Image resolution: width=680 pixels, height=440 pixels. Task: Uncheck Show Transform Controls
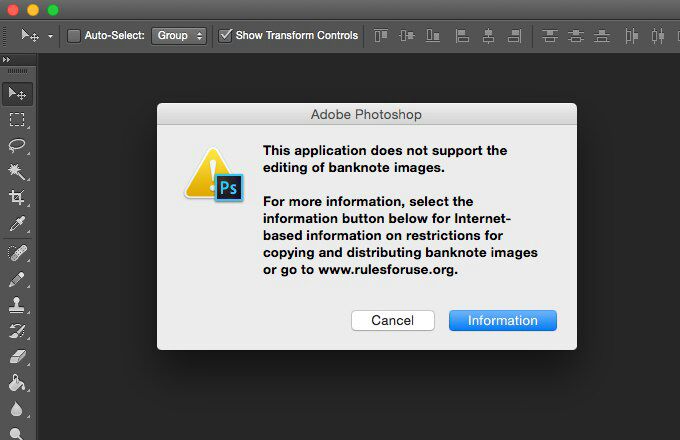[x=226, y=35]
